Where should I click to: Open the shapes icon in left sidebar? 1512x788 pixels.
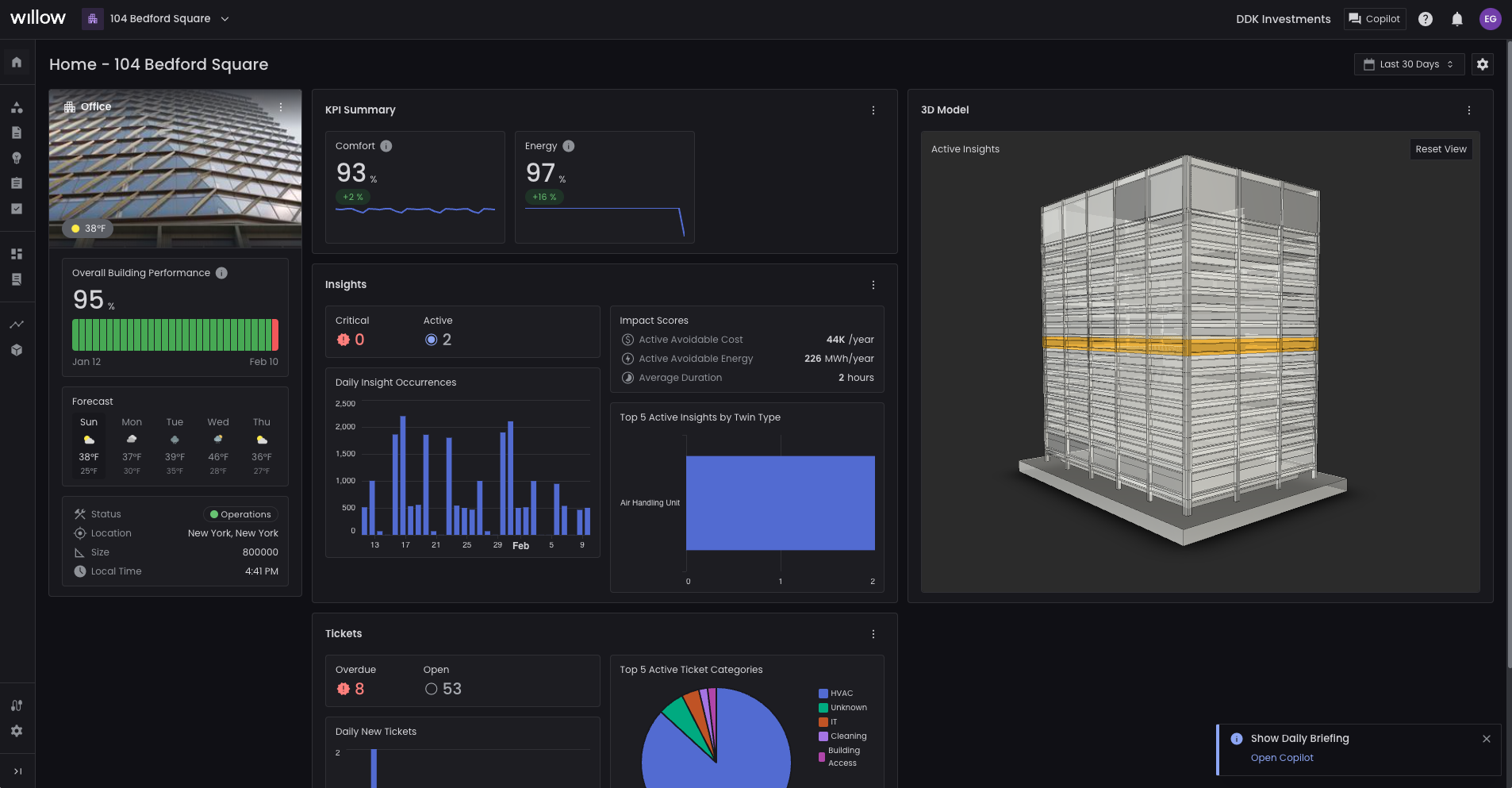pyautogui.click(x=17, y=107)
